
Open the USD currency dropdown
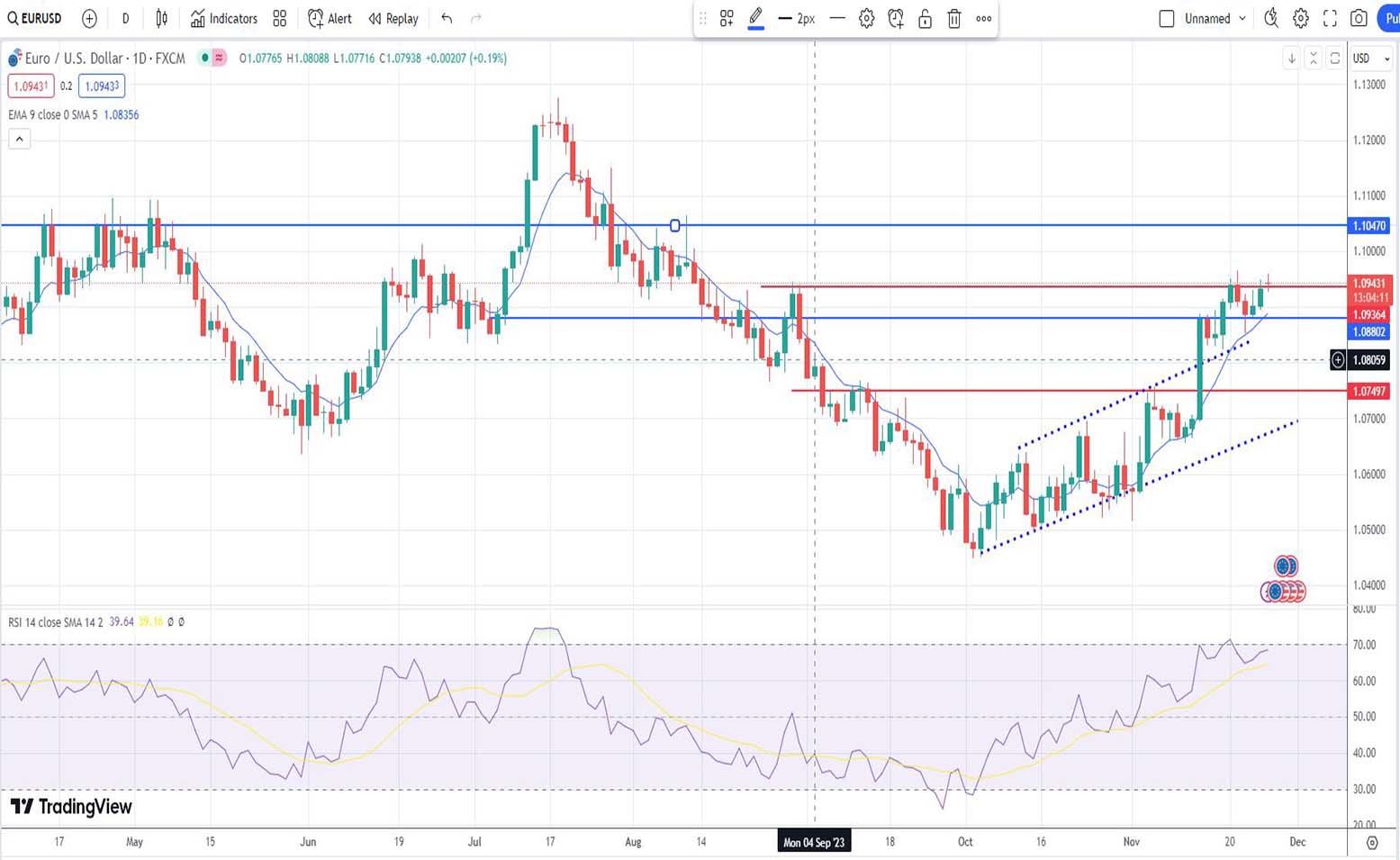tap(1371, 59)
